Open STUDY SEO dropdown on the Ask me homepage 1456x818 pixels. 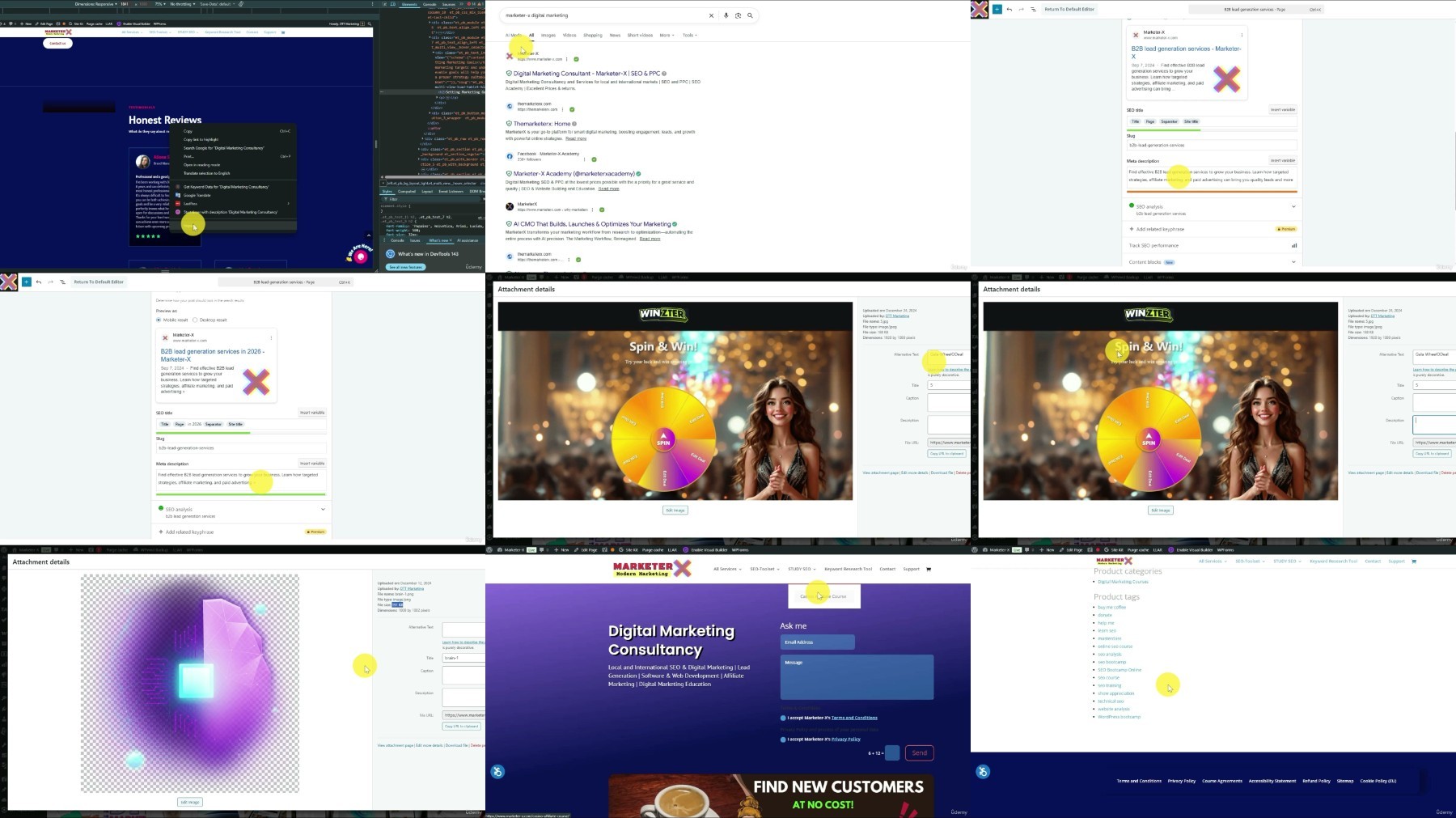[x=802, y=569]
